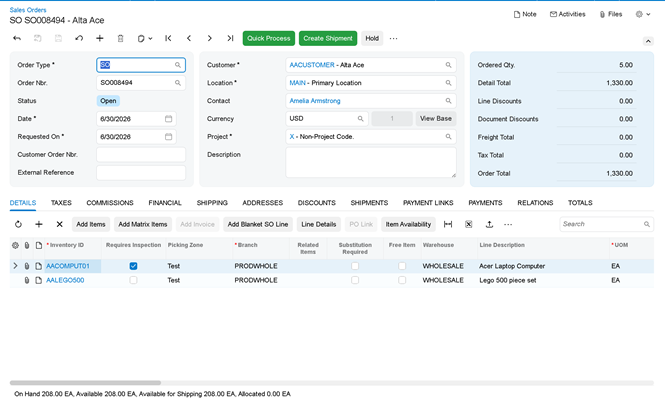
Task: Switch to the DISCOUNTS tab
Action: click(316, 203)
